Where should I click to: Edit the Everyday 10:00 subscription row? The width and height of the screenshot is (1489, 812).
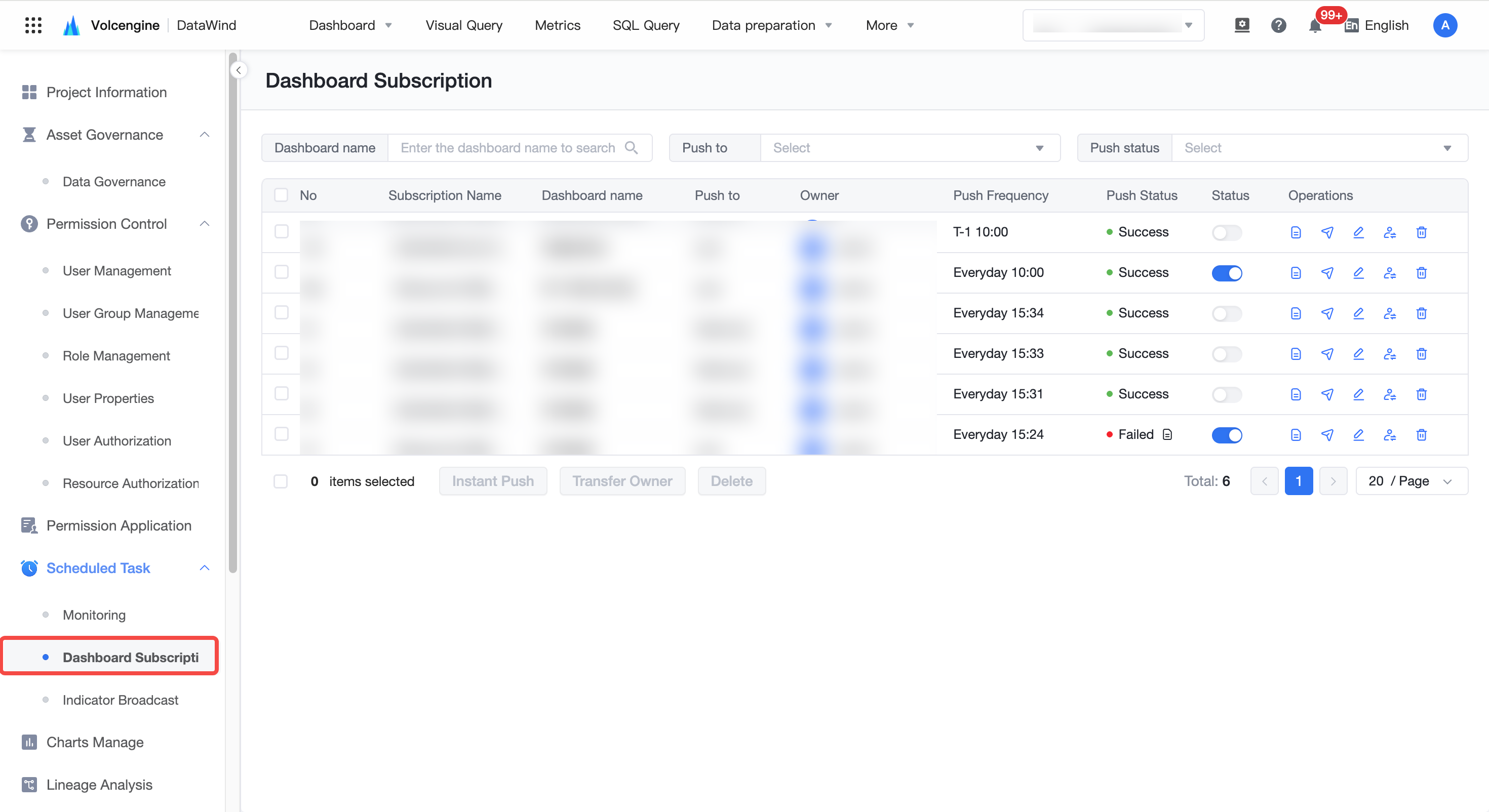tap(1358, 273)
